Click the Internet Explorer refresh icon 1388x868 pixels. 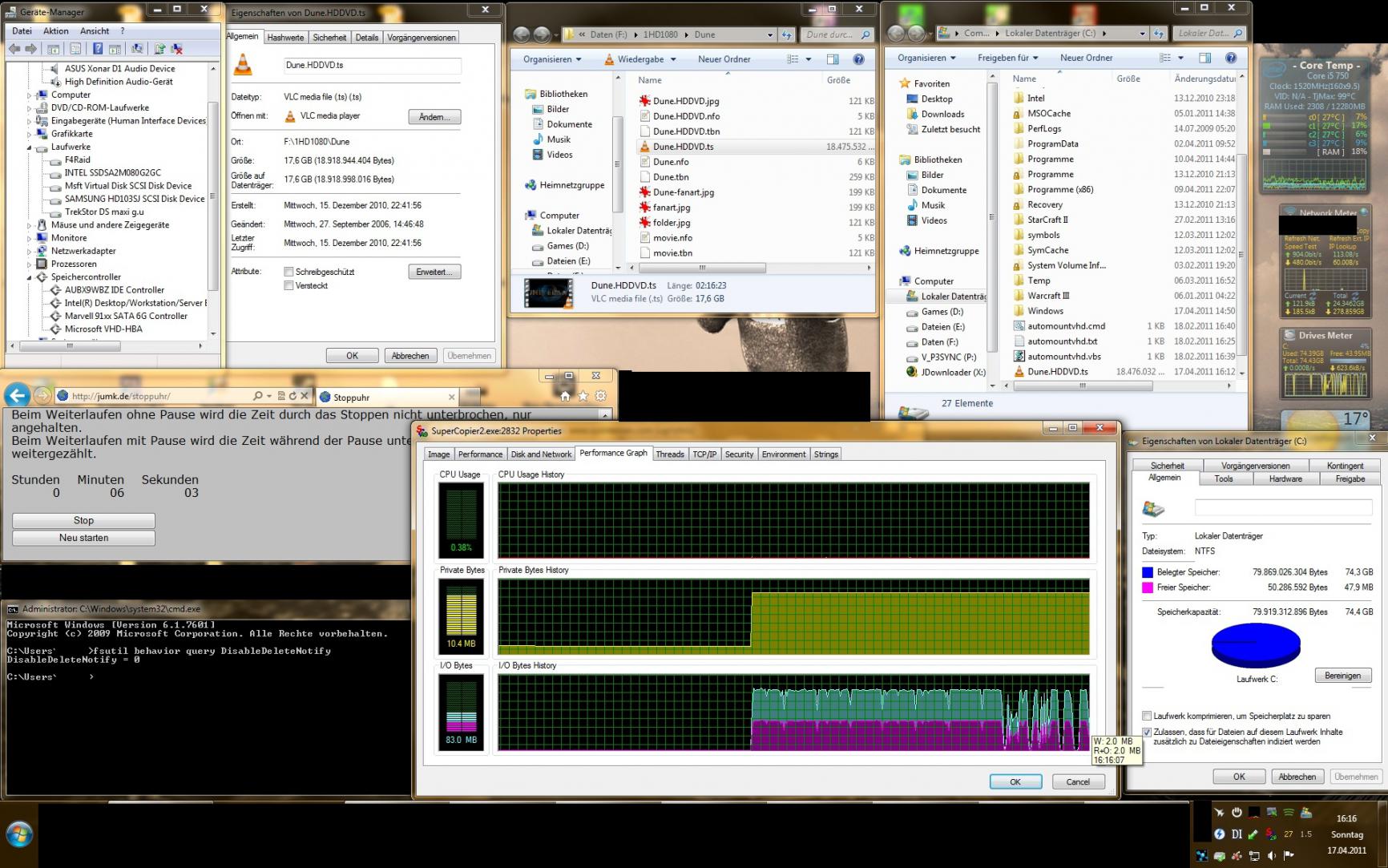pyautogui.click(x=293, y=396)
